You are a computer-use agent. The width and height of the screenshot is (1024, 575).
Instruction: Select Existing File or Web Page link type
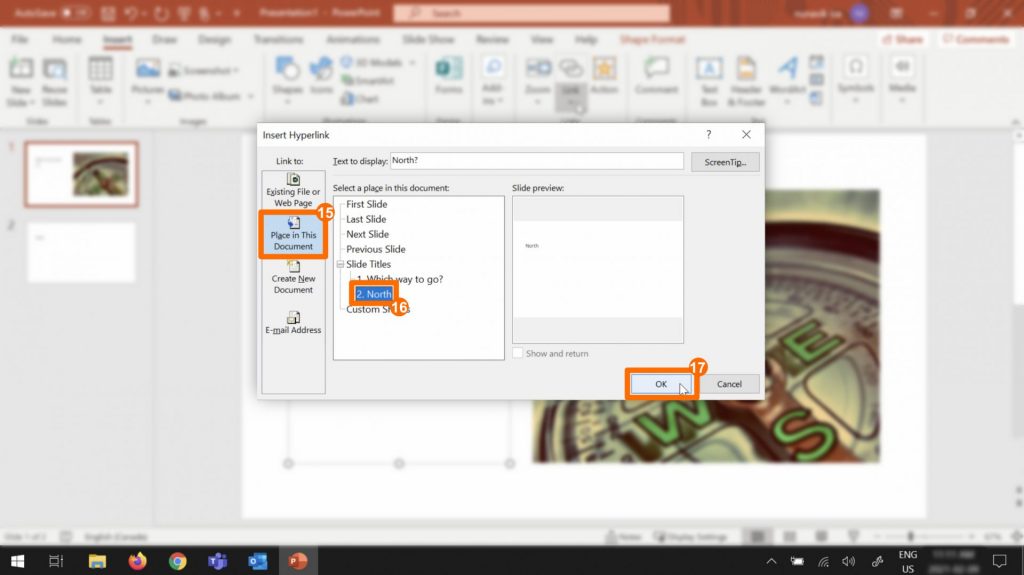(293, 190)
